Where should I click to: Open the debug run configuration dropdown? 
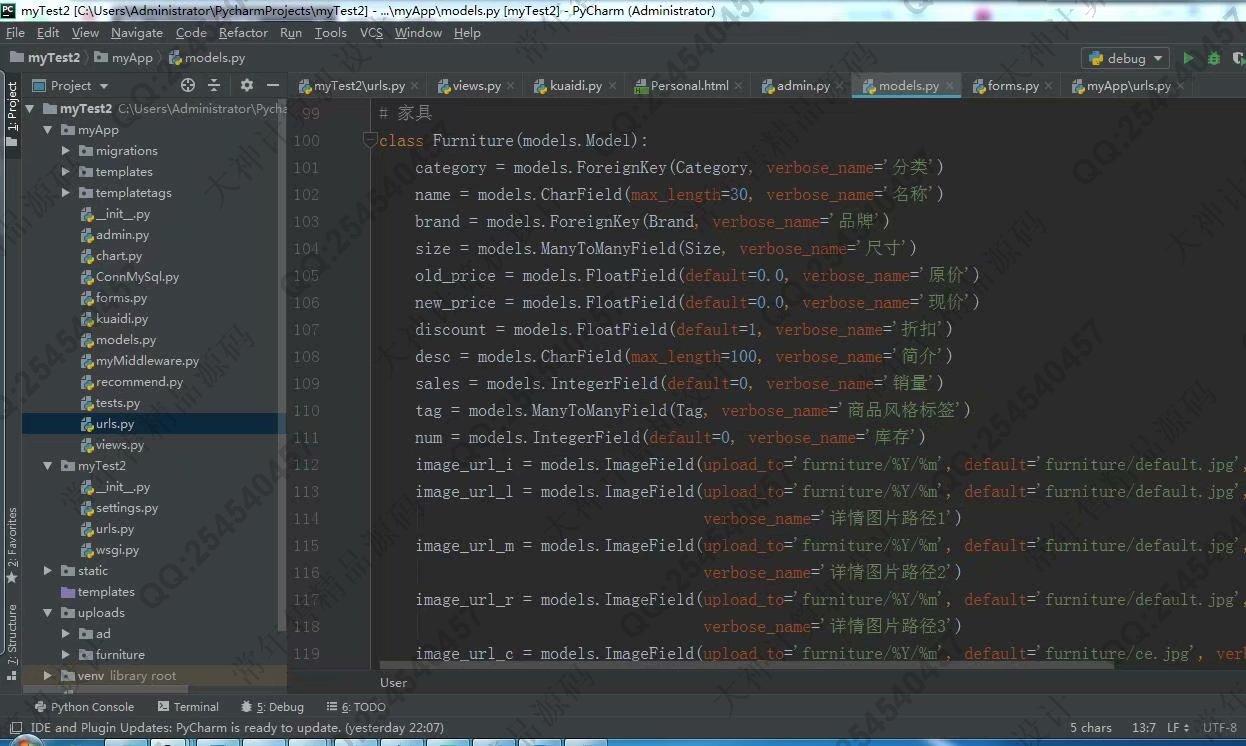(1125, 58)
